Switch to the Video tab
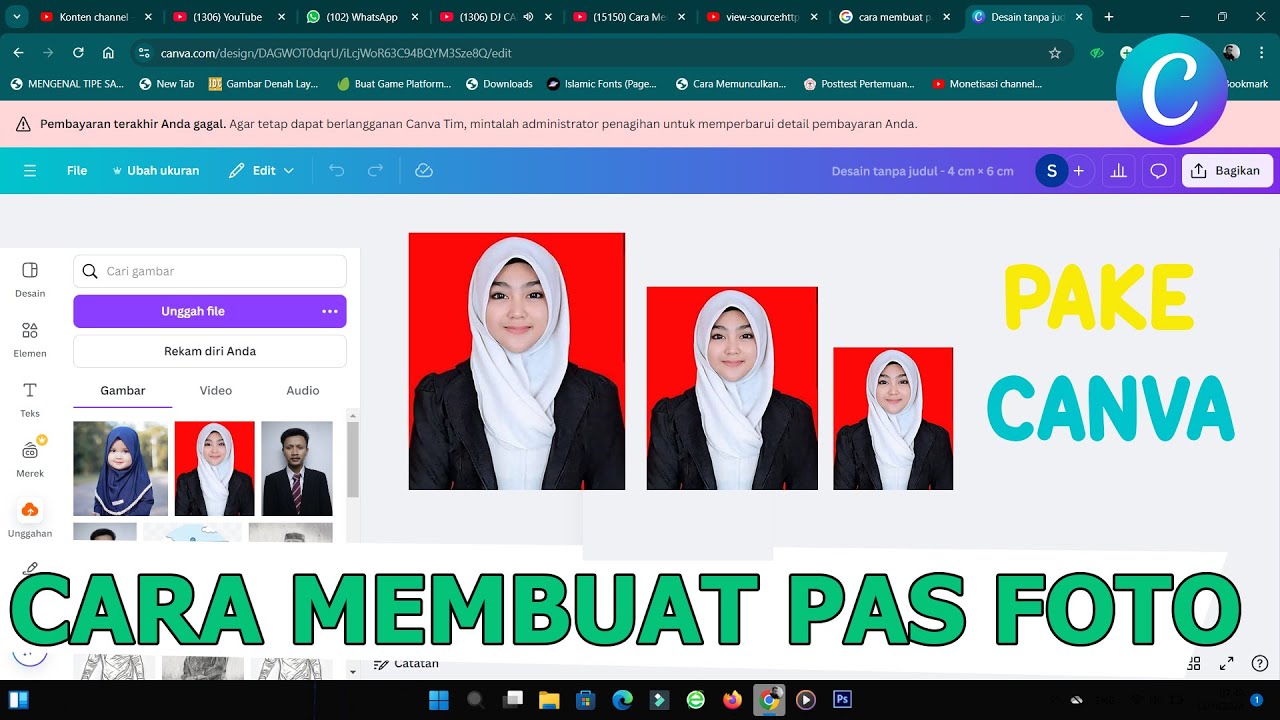Viewport: 1280px width, 720px height. click(215, 391)
